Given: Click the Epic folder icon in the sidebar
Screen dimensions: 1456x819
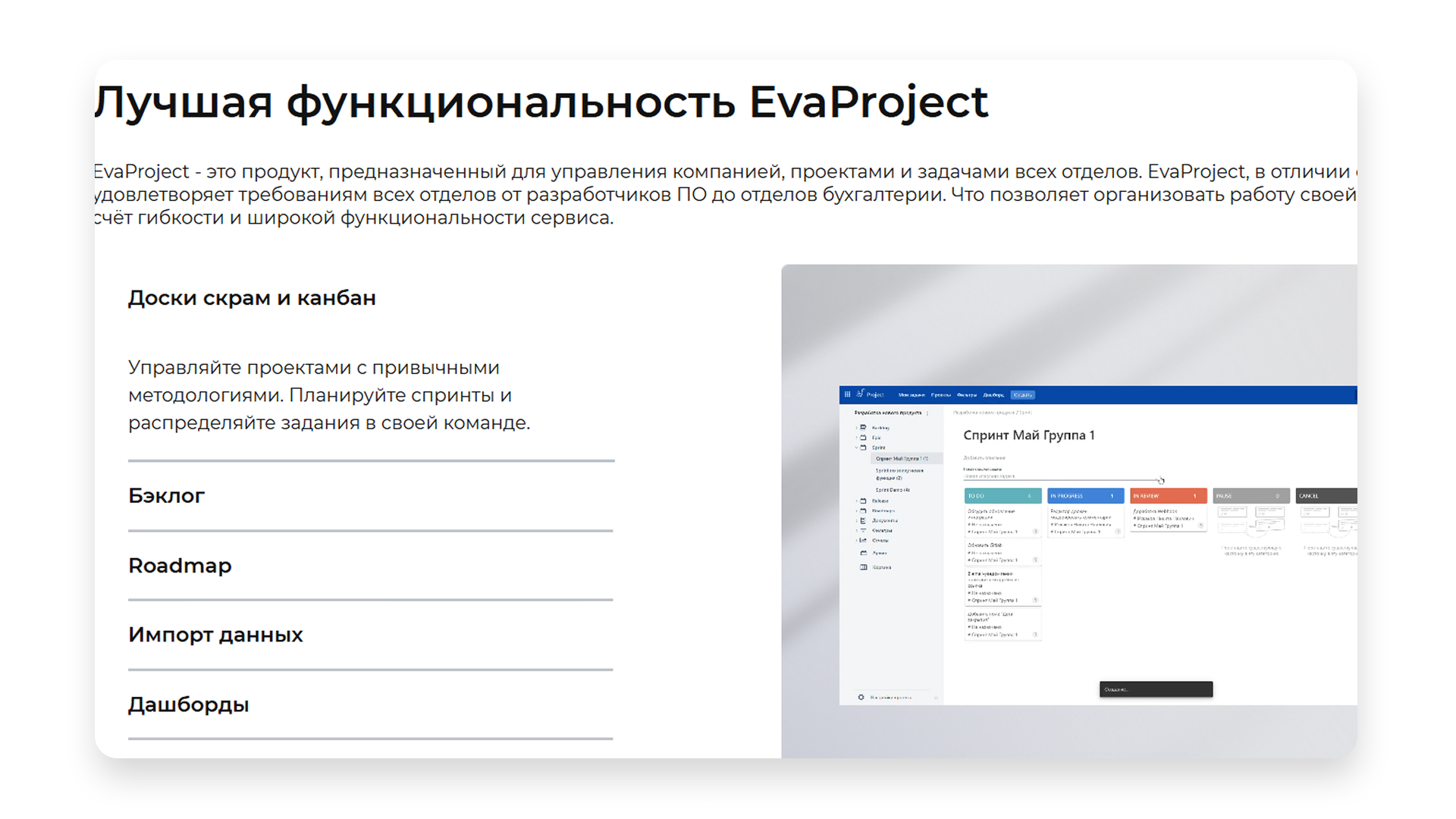Looking at the screenshot, I should 862,438.
